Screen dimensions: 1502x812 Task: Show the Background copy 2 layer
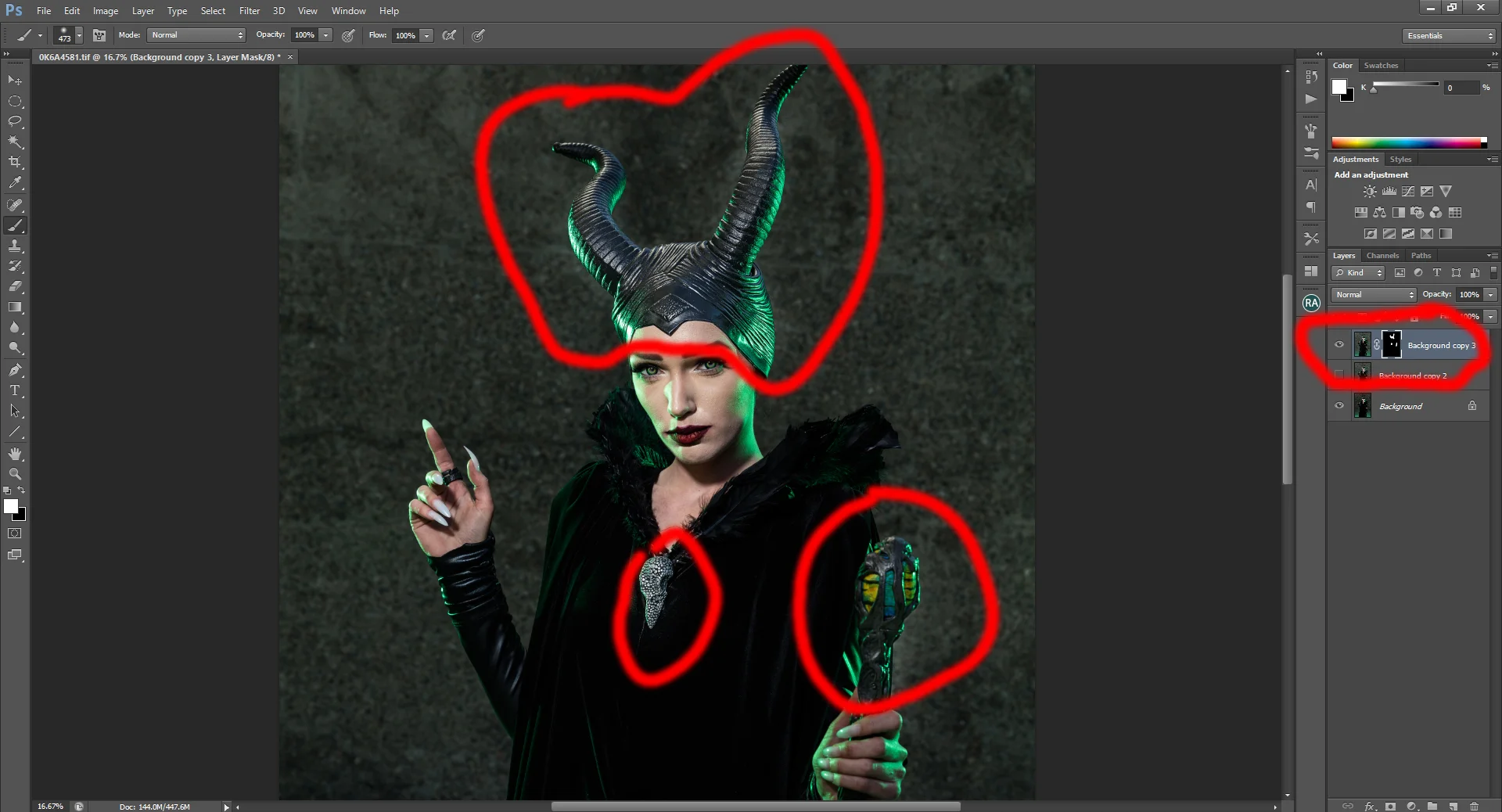pyautogui.click(x=1339, y=375)
